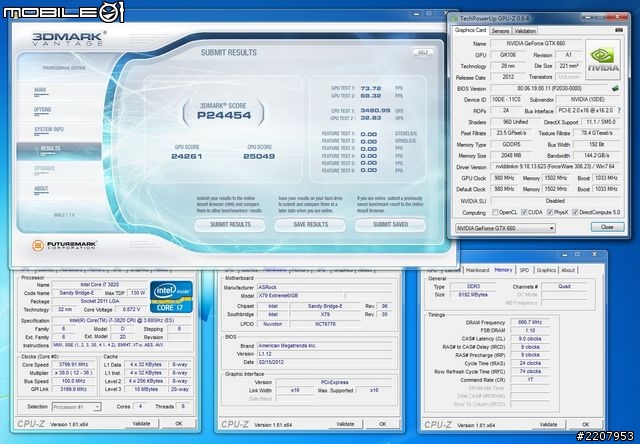Open About in the 3DMark Vantage sidebar
The width and height of the screenshot is (640, 444).
41,188
